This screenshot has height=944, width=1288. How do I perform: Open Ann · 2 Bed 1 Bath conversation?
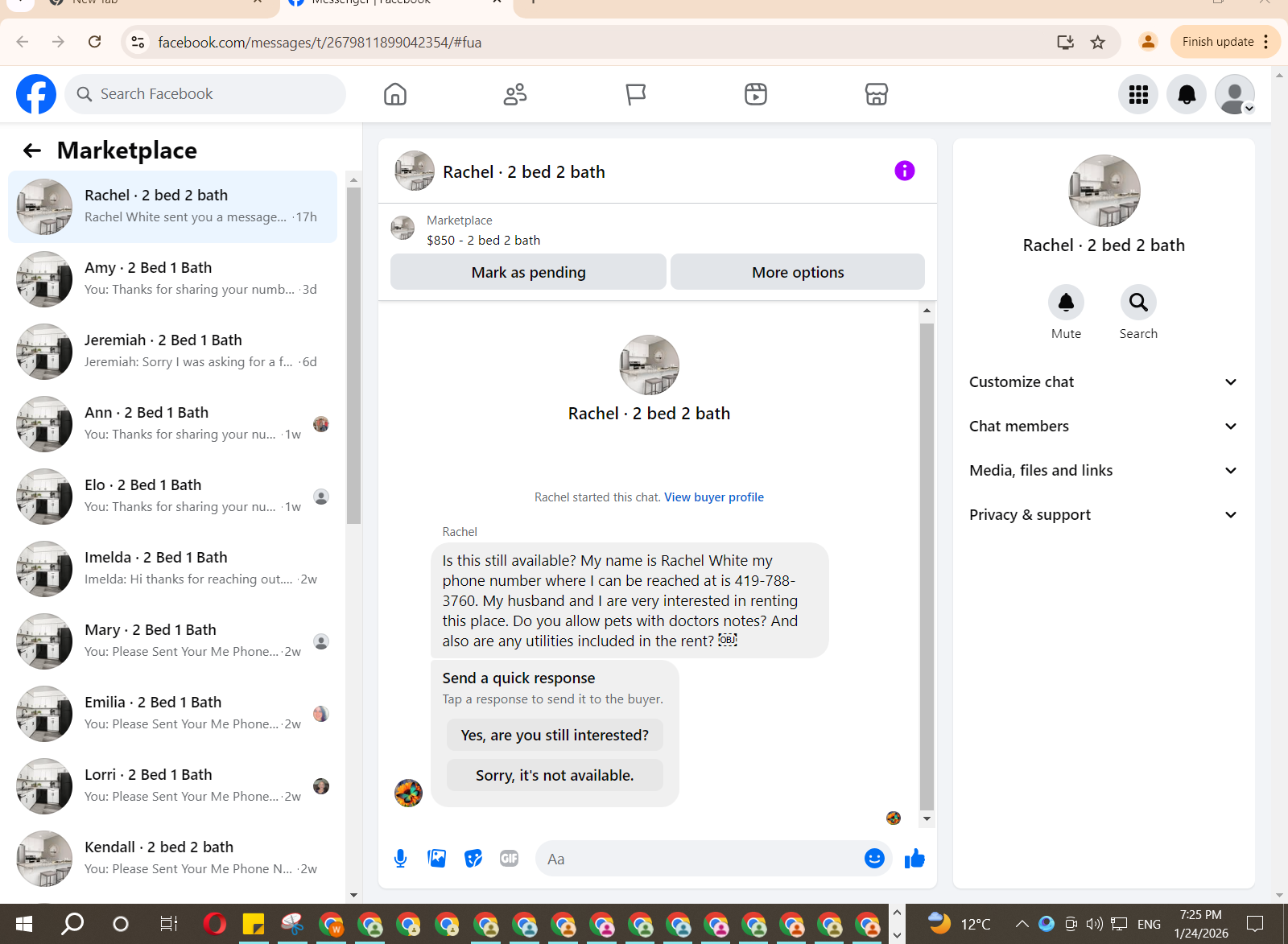click(x=173, y=424)
